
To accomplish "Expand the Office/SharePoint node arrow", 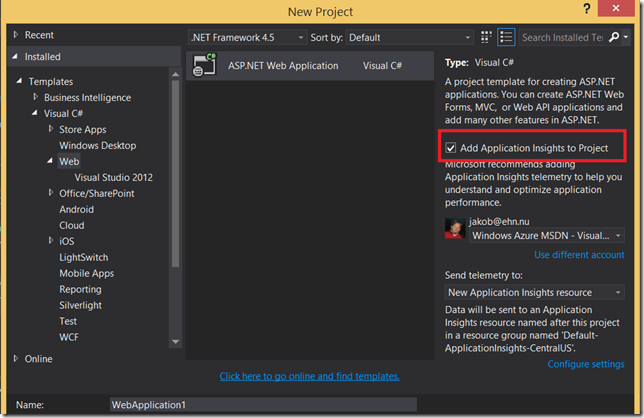I will (x=51, y=193).
